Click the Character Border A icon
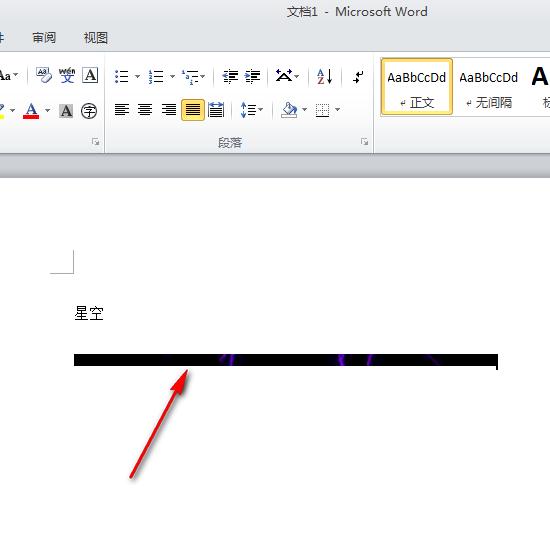Viewport: 550px width, 550px height. tap(90, 75)
